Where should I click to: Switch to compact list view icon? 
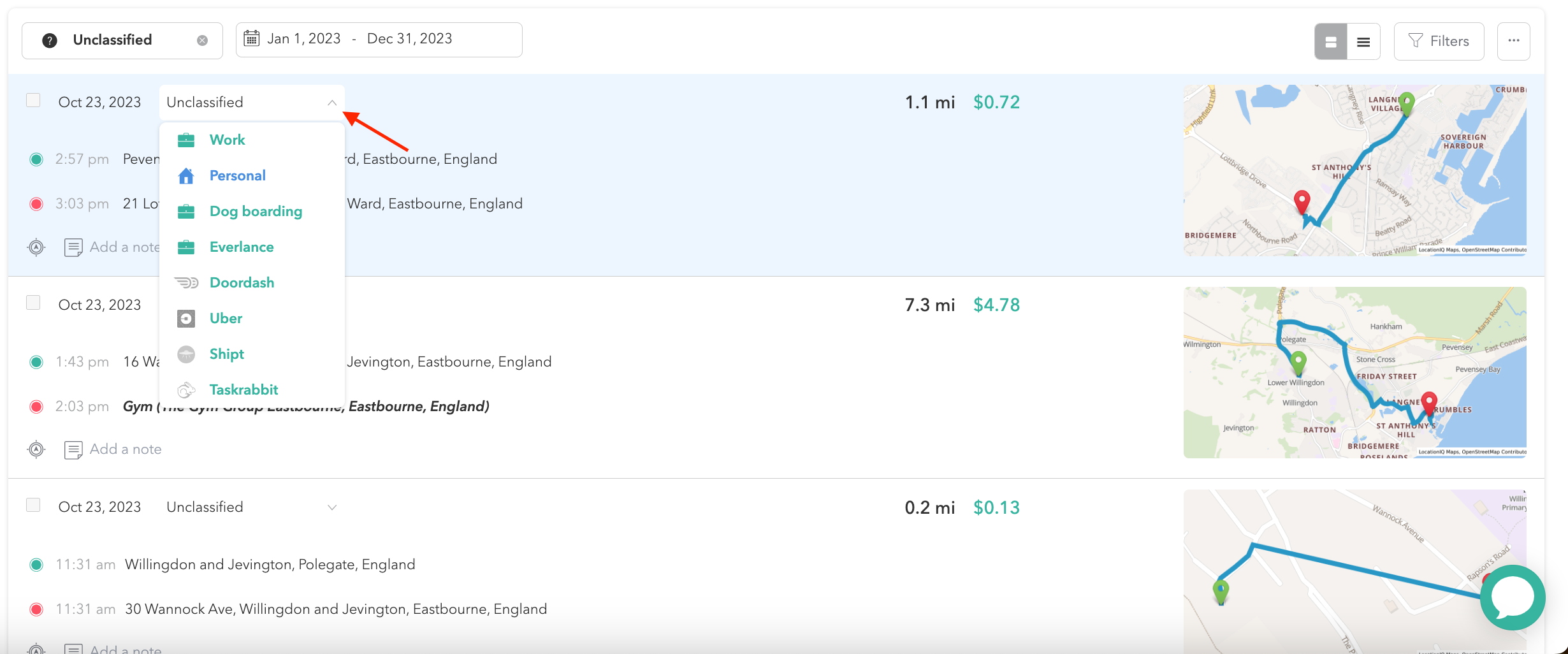click(1363, 42)
